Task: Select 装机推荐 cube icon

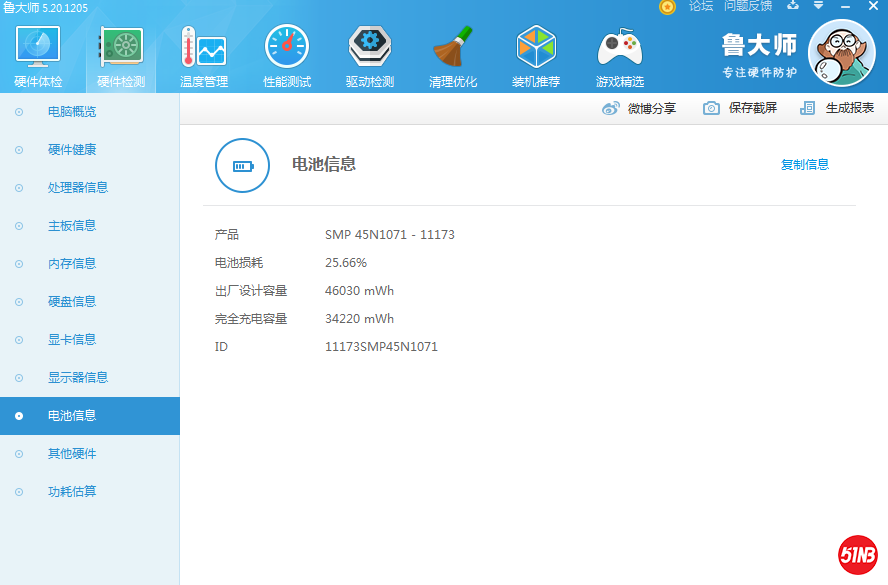Action: click(x=536, y=48)
